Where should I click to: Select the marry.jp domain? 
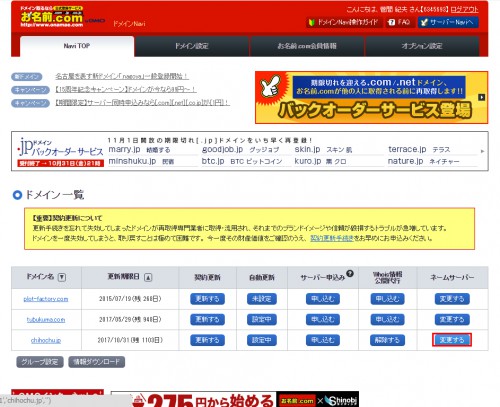[124, 149]
